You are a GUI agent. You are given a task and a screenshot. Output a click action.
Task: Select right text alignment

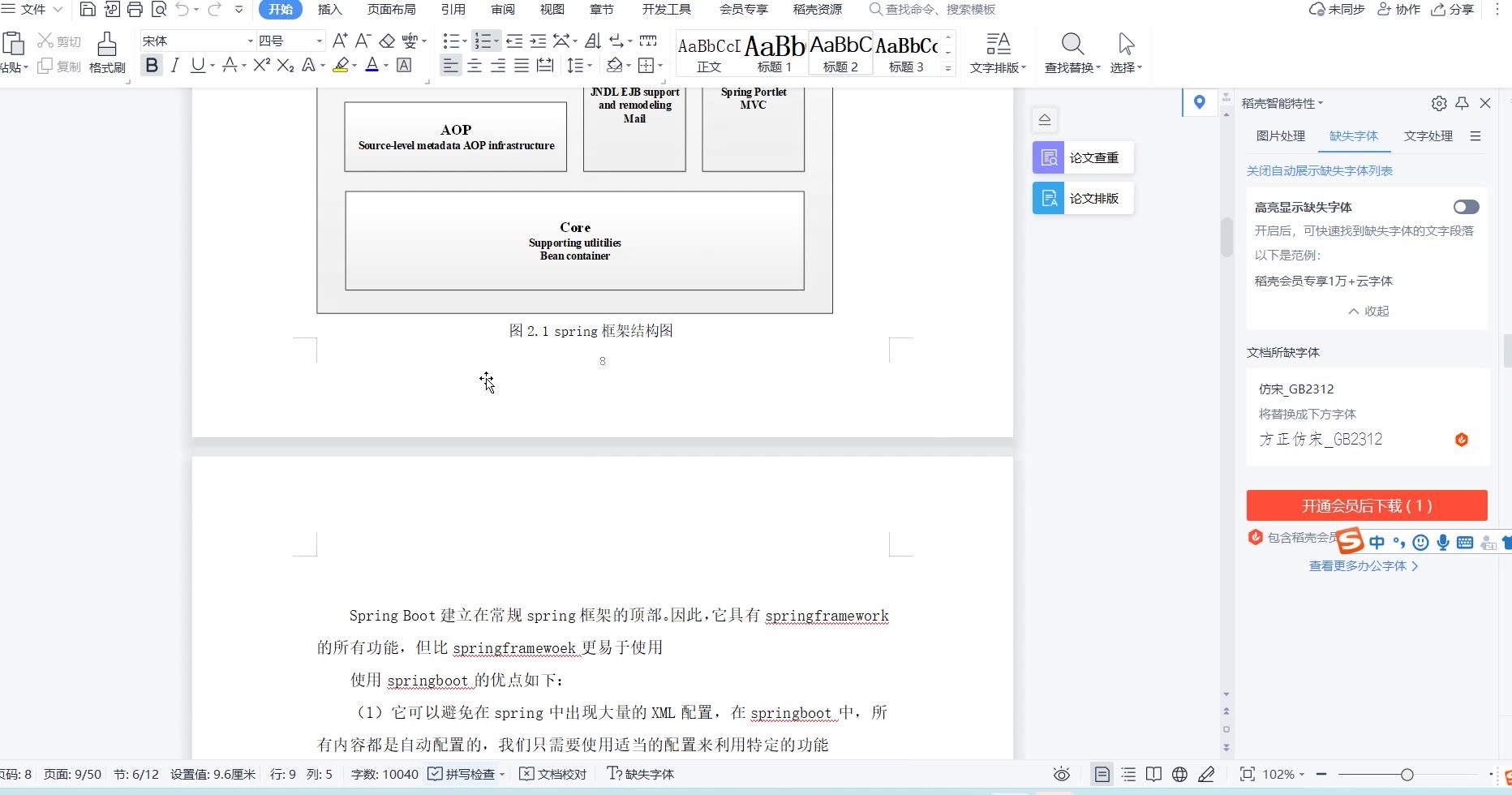tap(498, 66)
